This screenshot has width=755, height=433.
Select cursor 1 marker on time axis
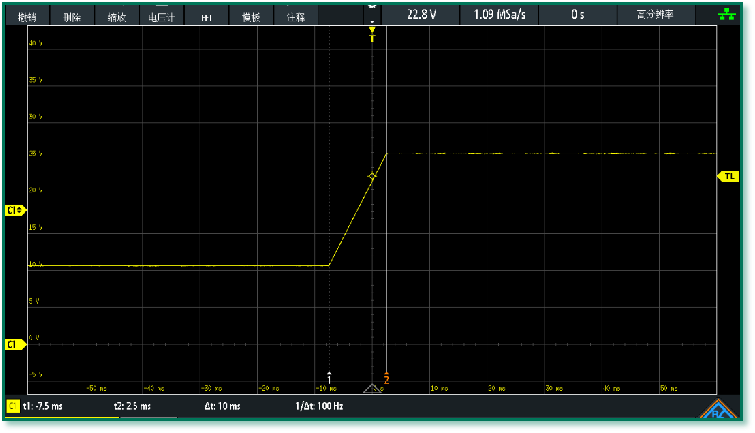[329, 377]
